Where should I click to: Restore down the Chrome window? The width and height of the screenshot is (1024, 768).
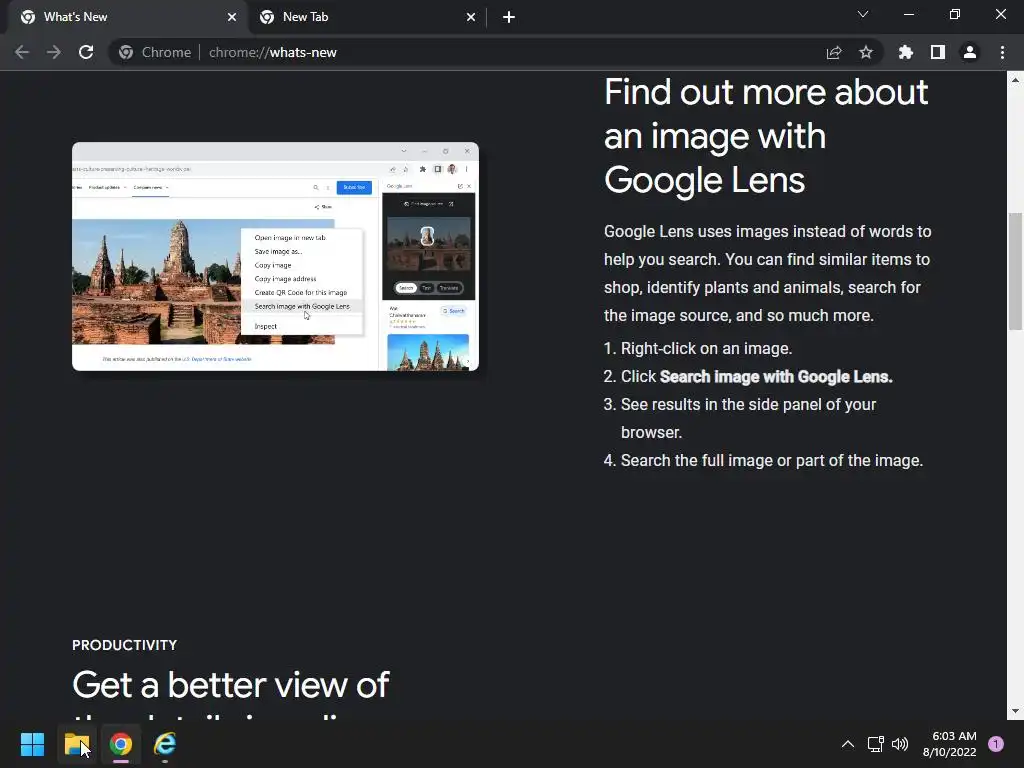955,14
